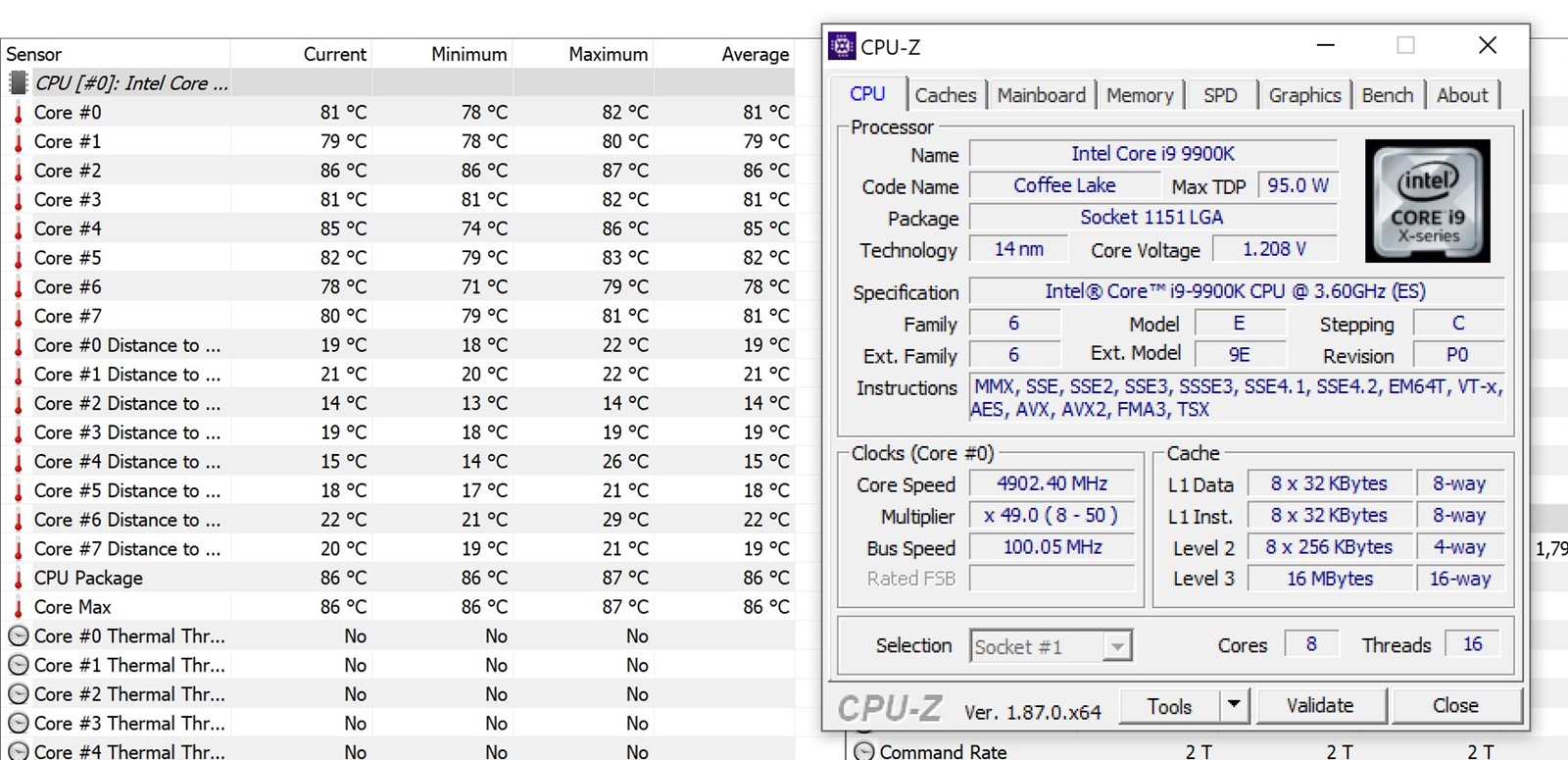Click thermometer icon for Core #3 temperature
The width and height of the screenshot is (1568, 760).
coord(19,200)
